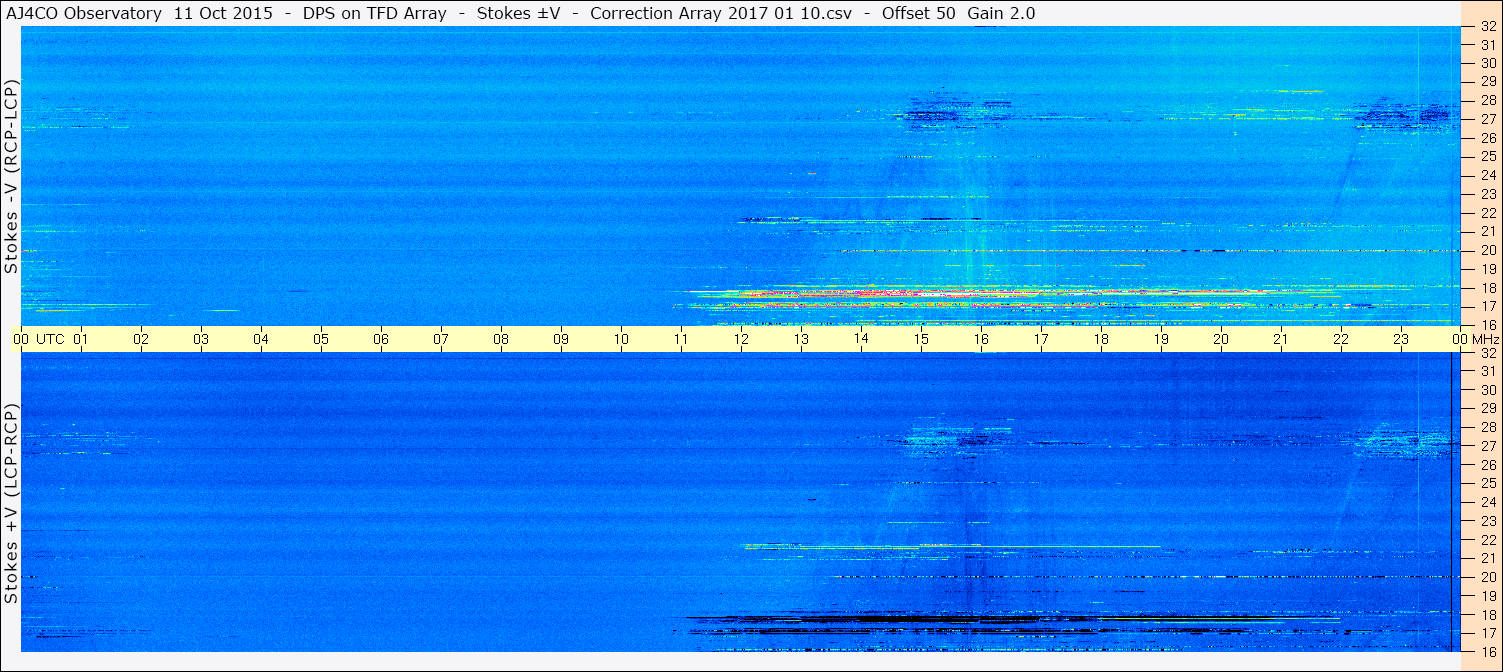Pick the 03 hour tick on time axis

pyautogui.click(x=201, y=339)
